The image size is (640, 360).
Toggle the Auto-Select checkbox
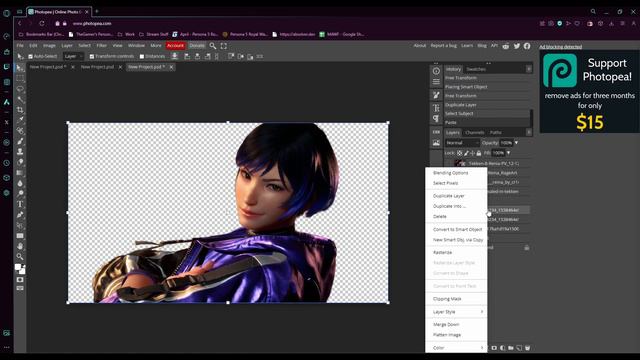[x=30, y=56]
